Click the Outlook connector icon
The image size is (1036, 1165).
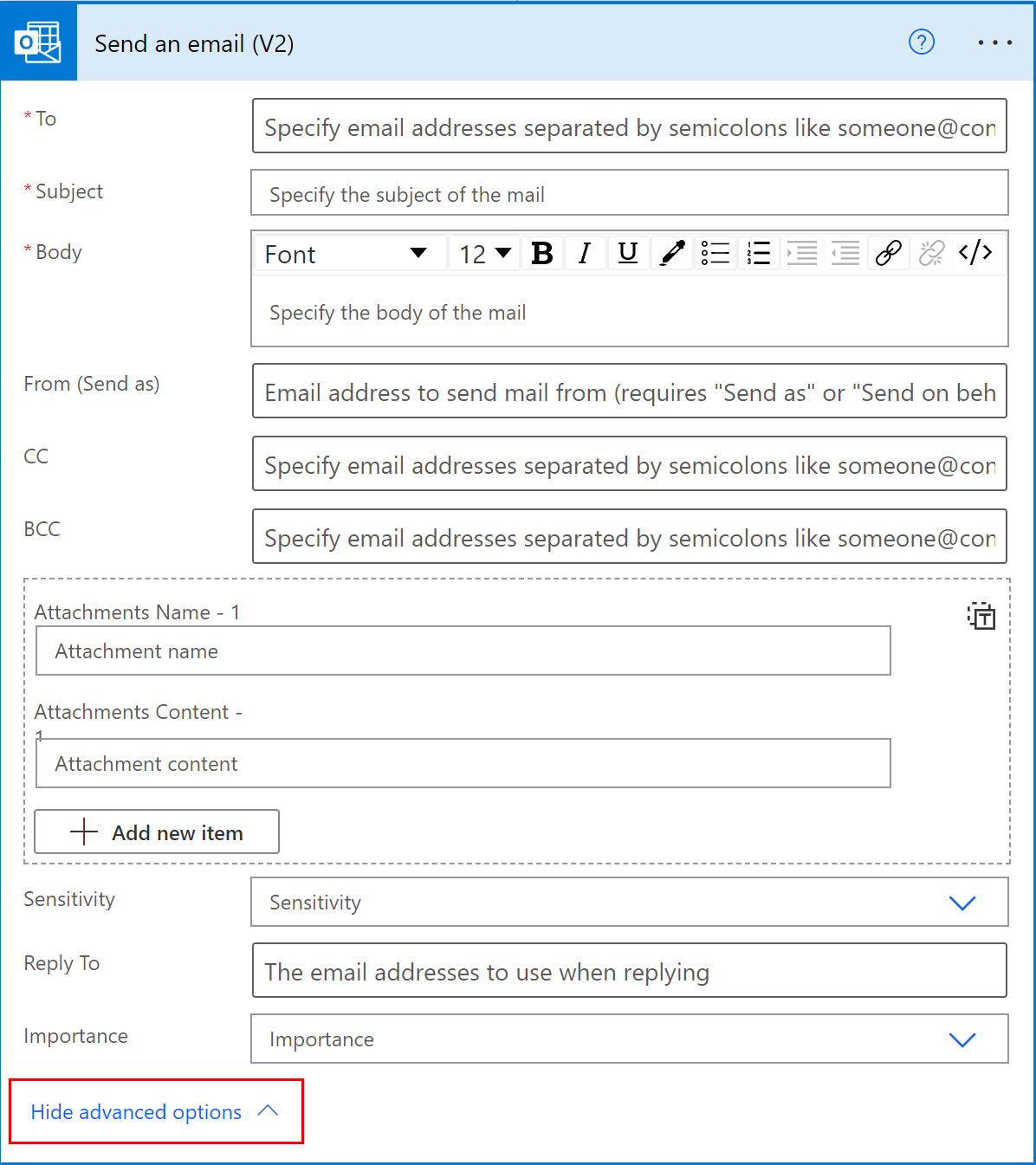[38, 41]
